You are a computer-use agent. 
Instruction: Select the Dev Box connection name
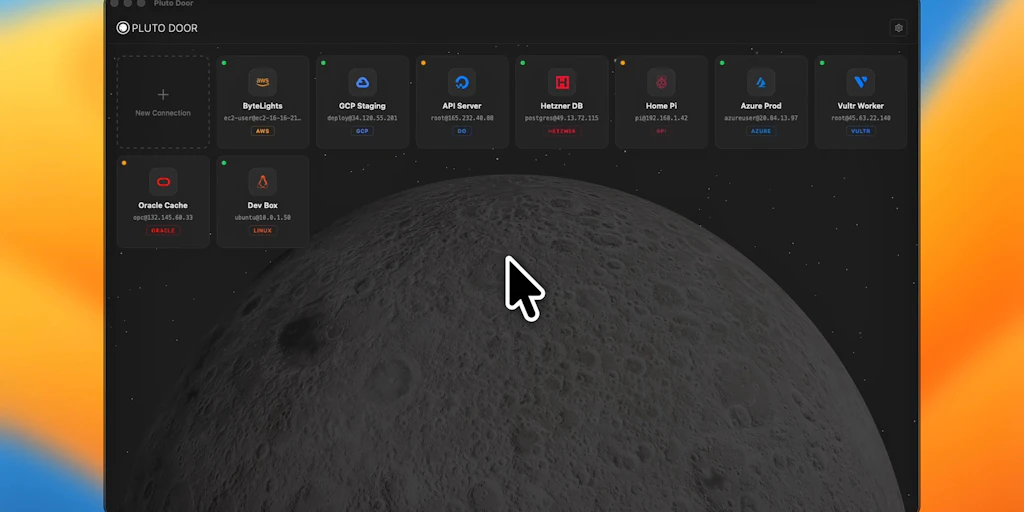[x=263, y=205]
